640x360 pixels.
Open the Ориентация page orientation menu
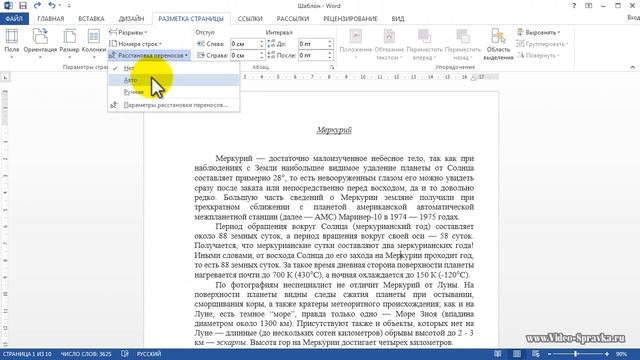(40, 44)
